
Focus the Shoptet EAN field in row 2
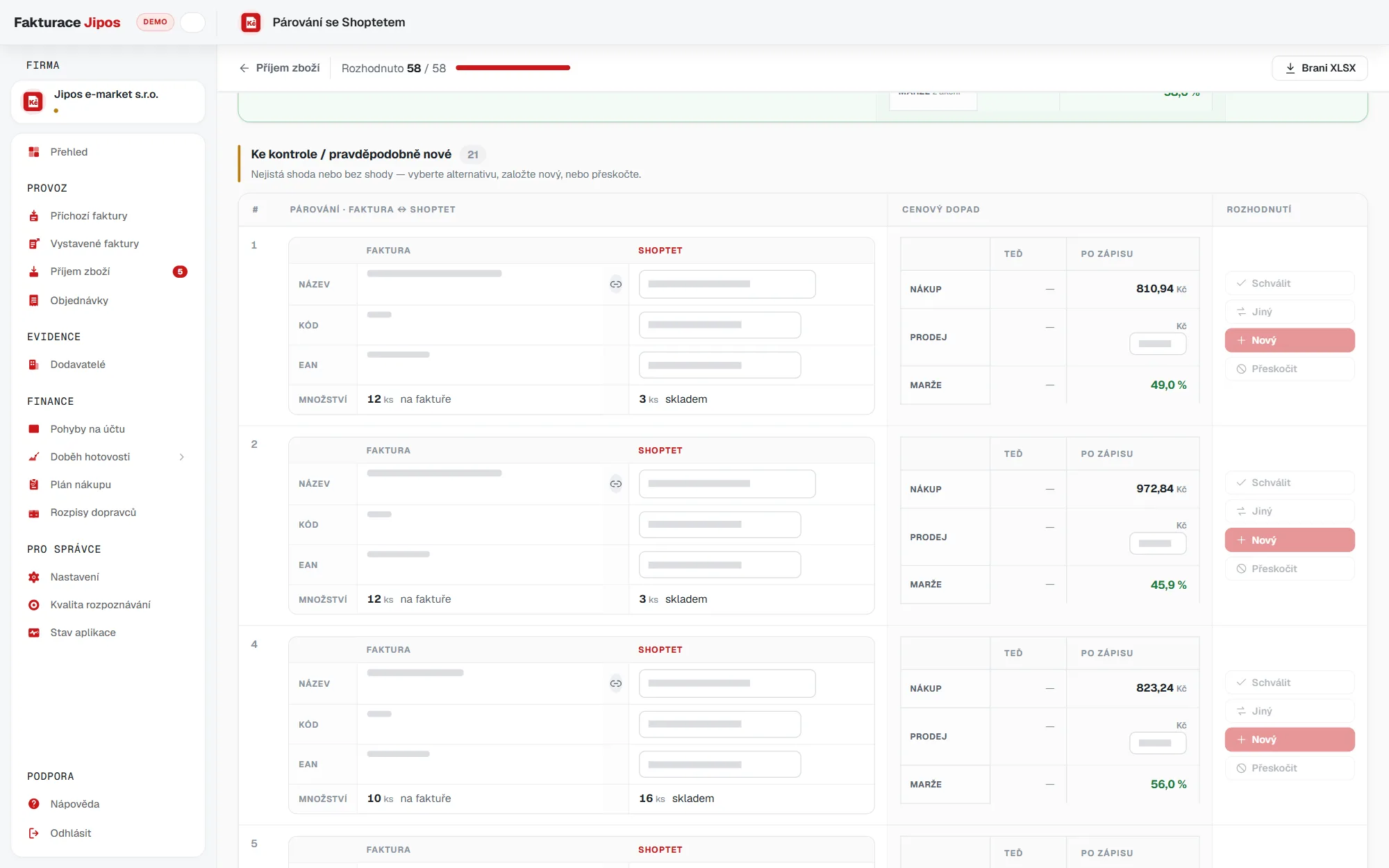720,565
